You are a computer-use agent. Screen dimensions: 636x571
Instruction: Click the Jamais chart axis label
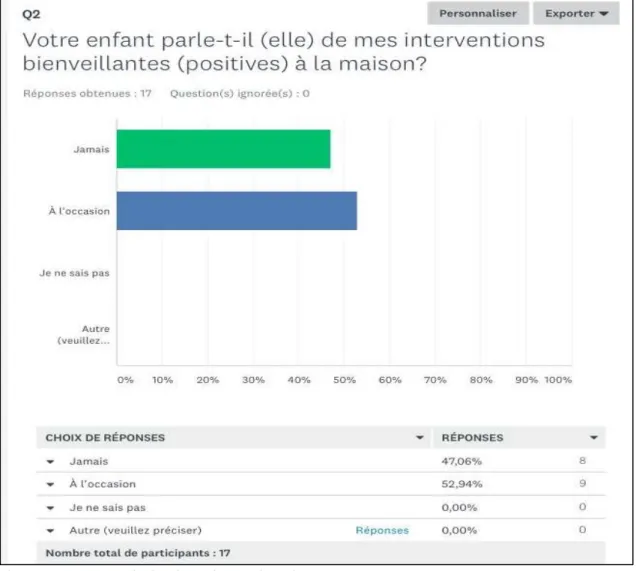point(91,150)
